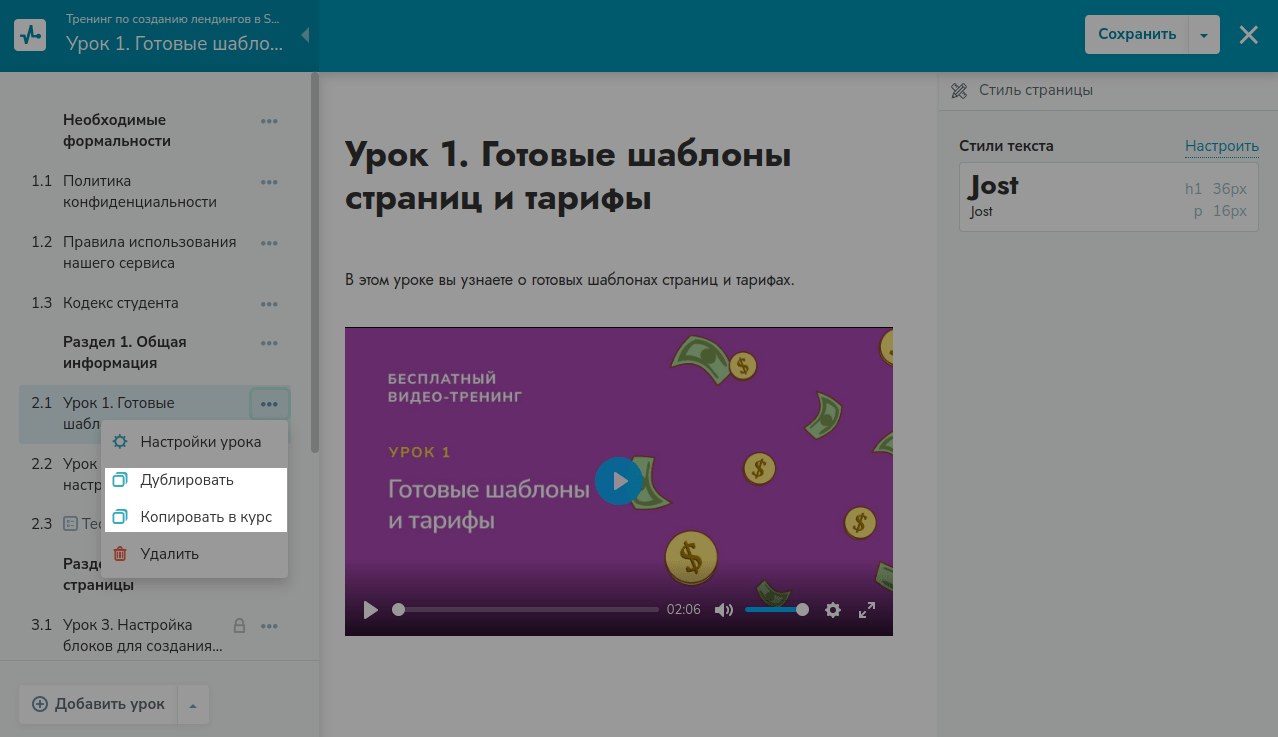Image resolution: width=1278 pixels, height=737 pixels.
Task: Click the Сохранить button
Action: tap(1137, 35)
